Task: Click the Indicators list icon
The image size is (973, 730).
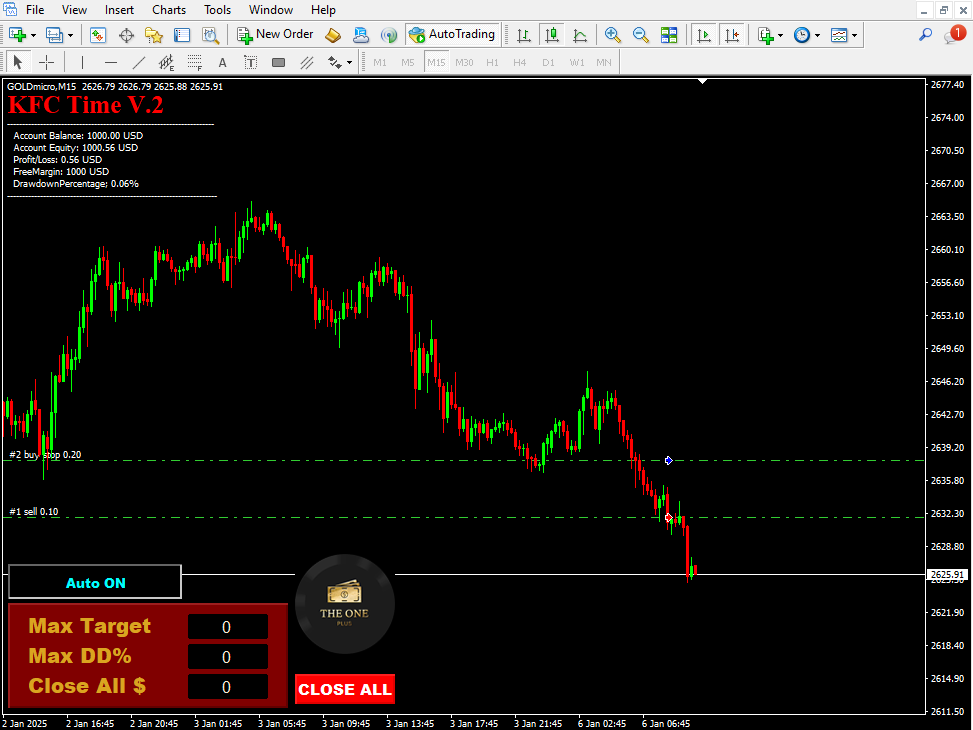Action: [x=766, y=35]
